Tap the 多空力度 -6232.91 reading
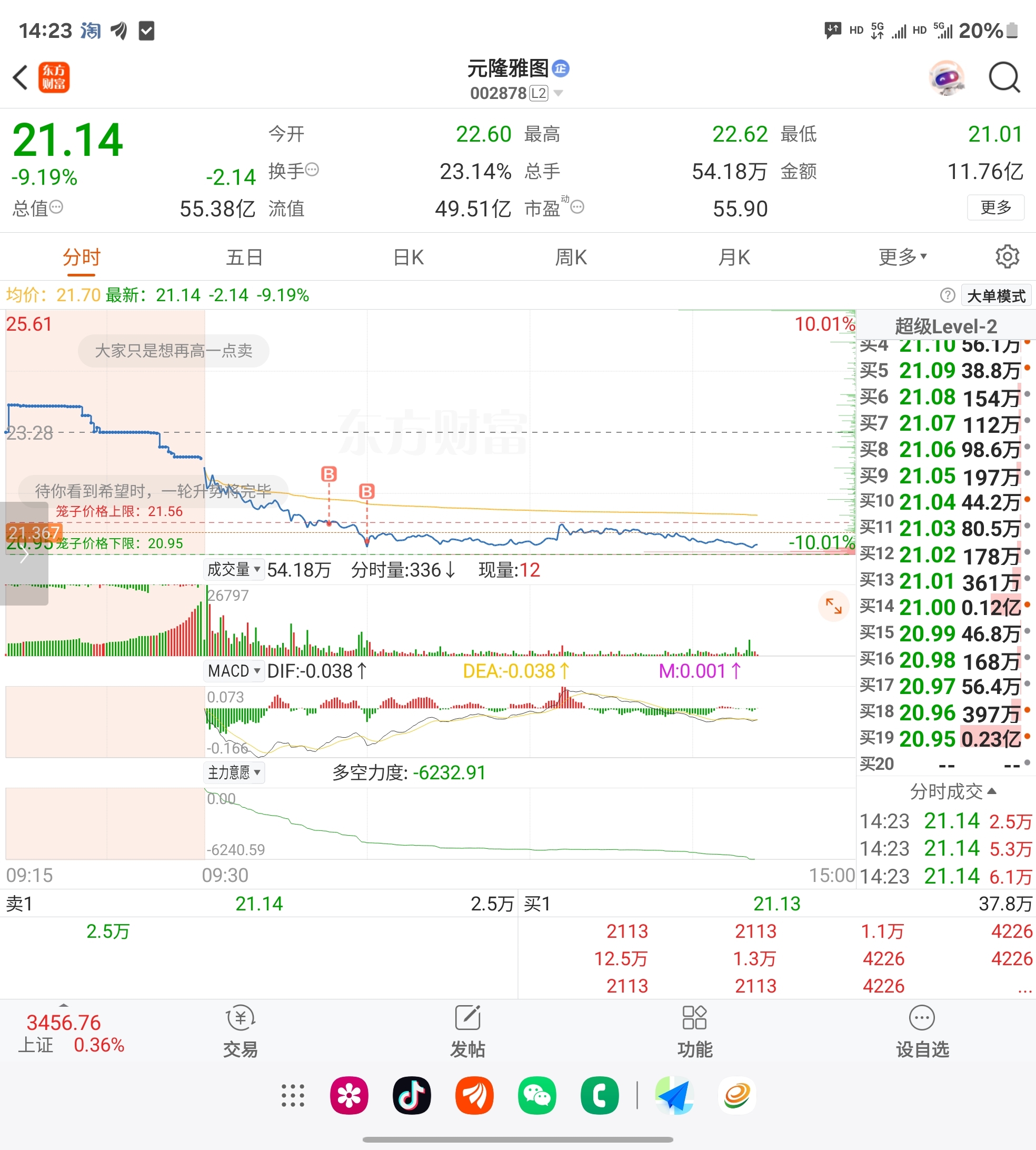Viewport: 1036px width, 1150px height. (x=409, y=772)
